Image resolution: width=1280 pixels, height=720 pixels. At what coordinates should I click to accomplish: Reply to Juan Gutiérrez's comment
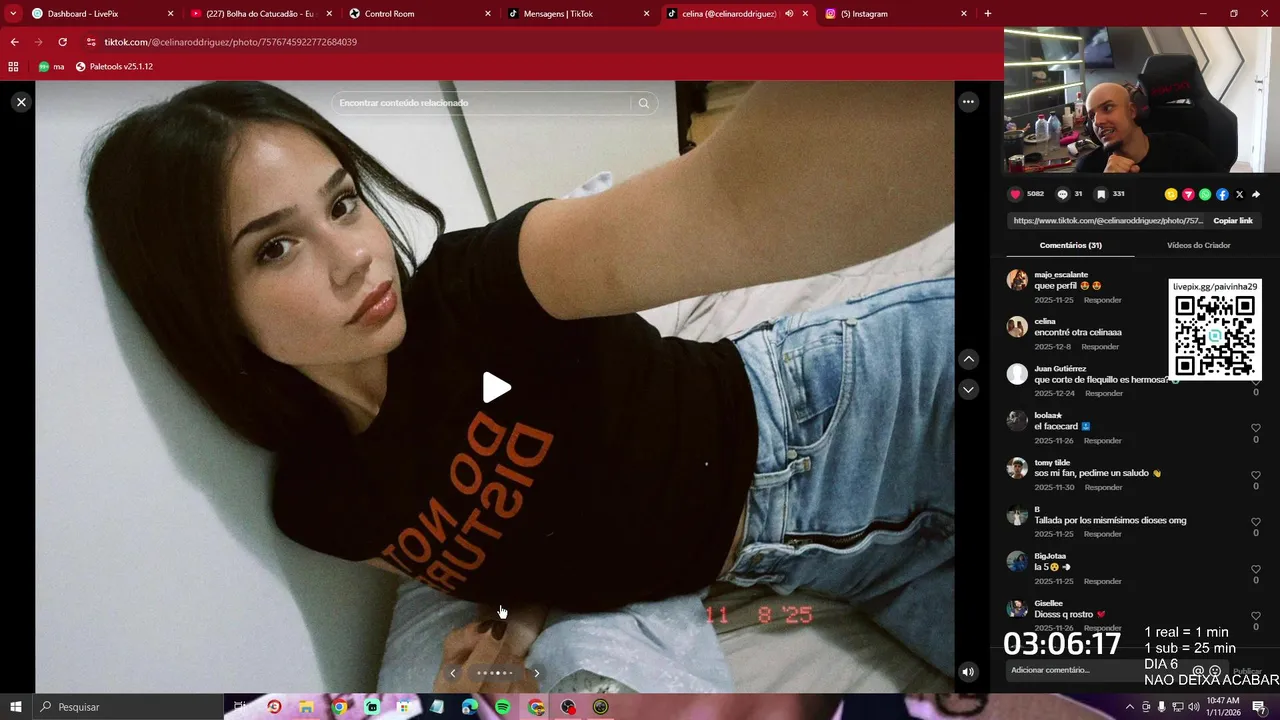1104,393
